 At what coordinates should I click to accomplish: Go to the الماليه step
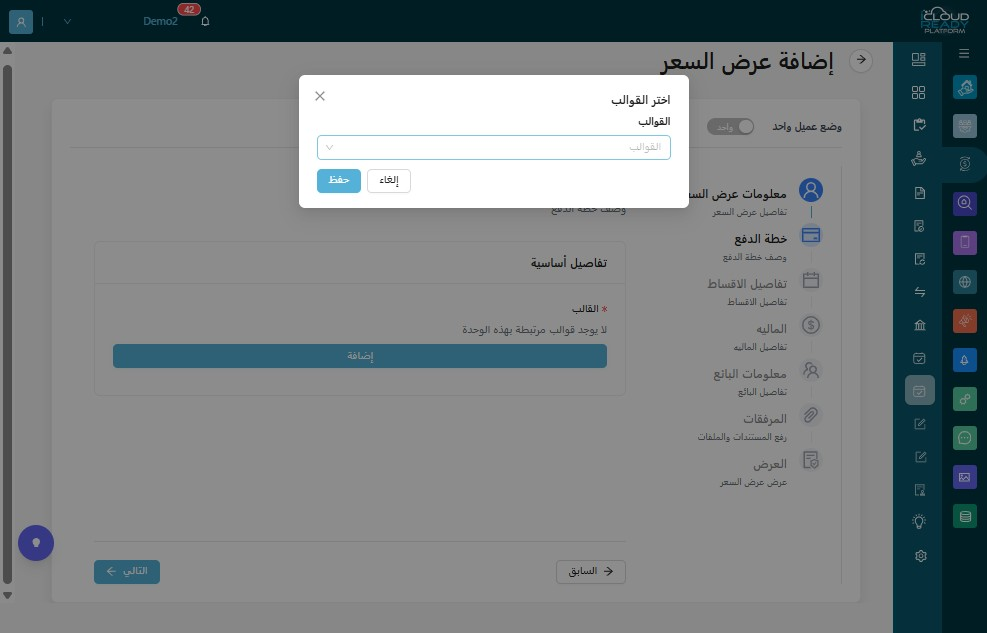pyautogui.click(x=771, y=329)
